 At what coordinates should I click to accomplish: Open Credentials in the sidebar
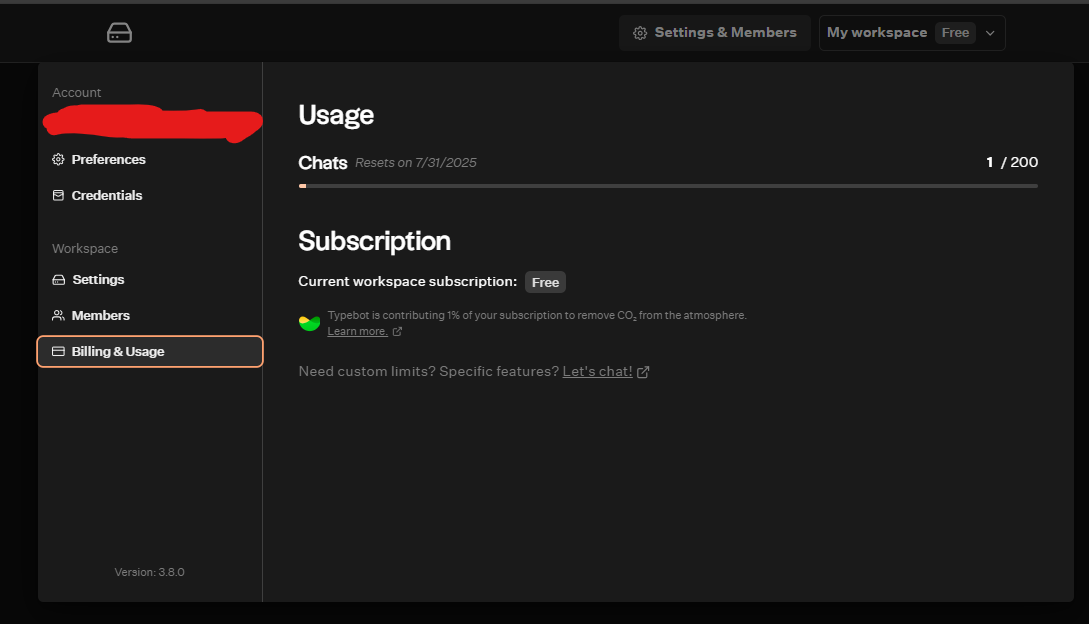[150, 195]
